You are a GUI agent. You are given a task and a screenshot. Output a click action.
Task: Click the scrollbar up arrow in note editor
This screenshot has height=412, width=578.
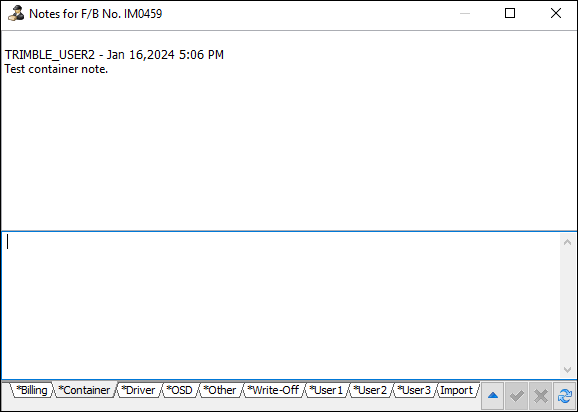(x=568, y=242)
